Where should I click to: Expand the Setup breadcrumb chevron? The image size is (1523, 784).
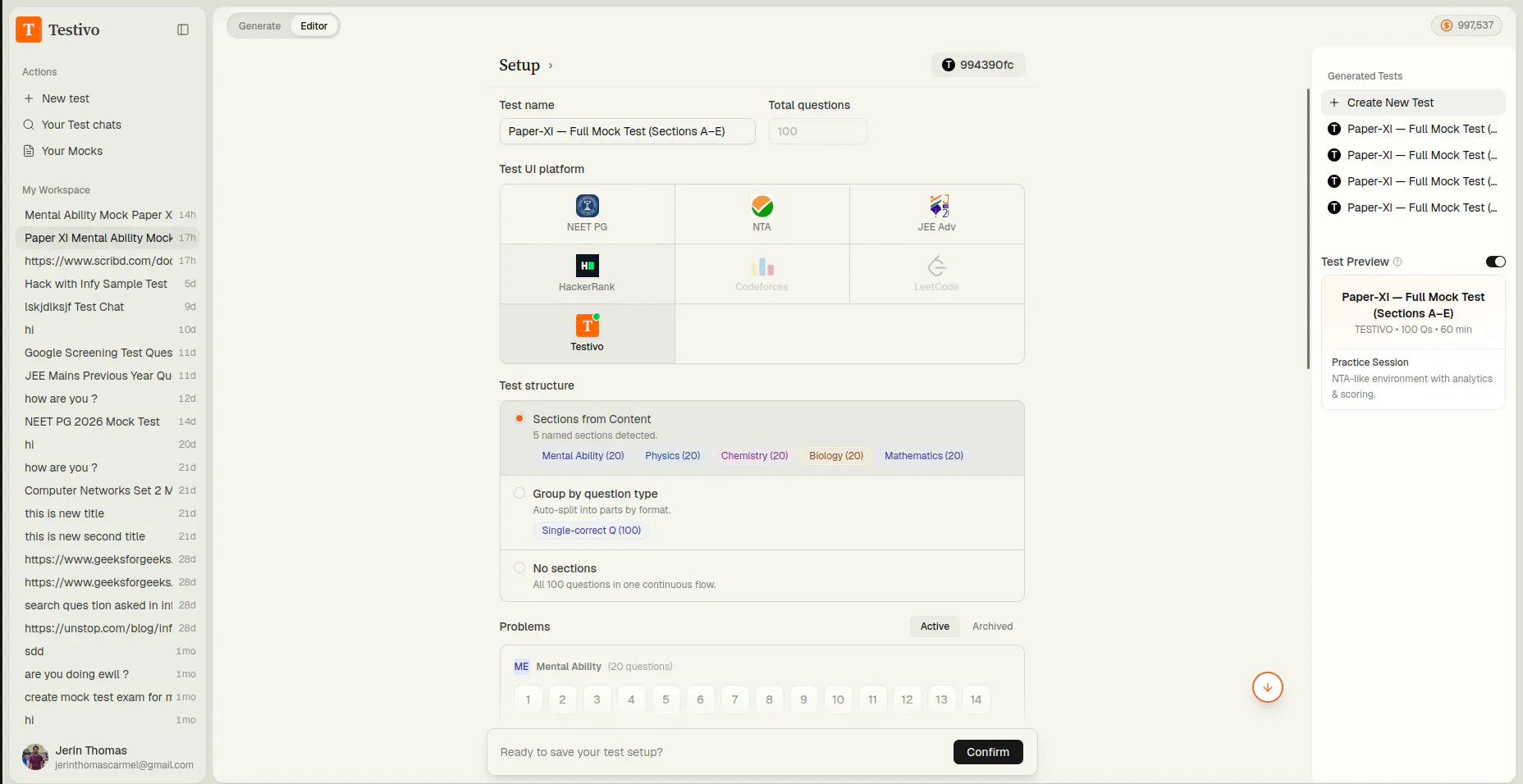coord(551,66)
